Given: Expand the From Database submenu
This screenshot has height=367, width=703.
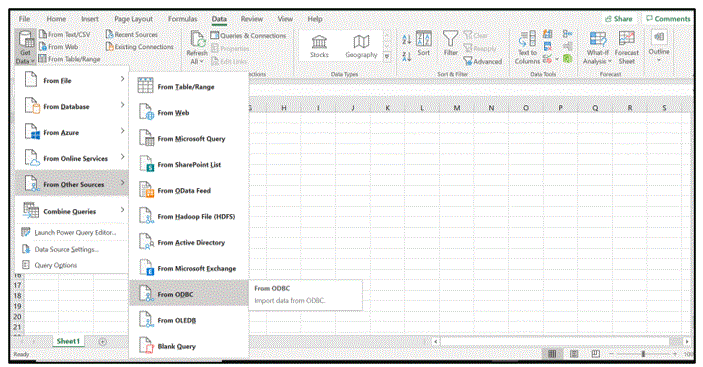Looking at the screenshot, I should pos(72,106).
